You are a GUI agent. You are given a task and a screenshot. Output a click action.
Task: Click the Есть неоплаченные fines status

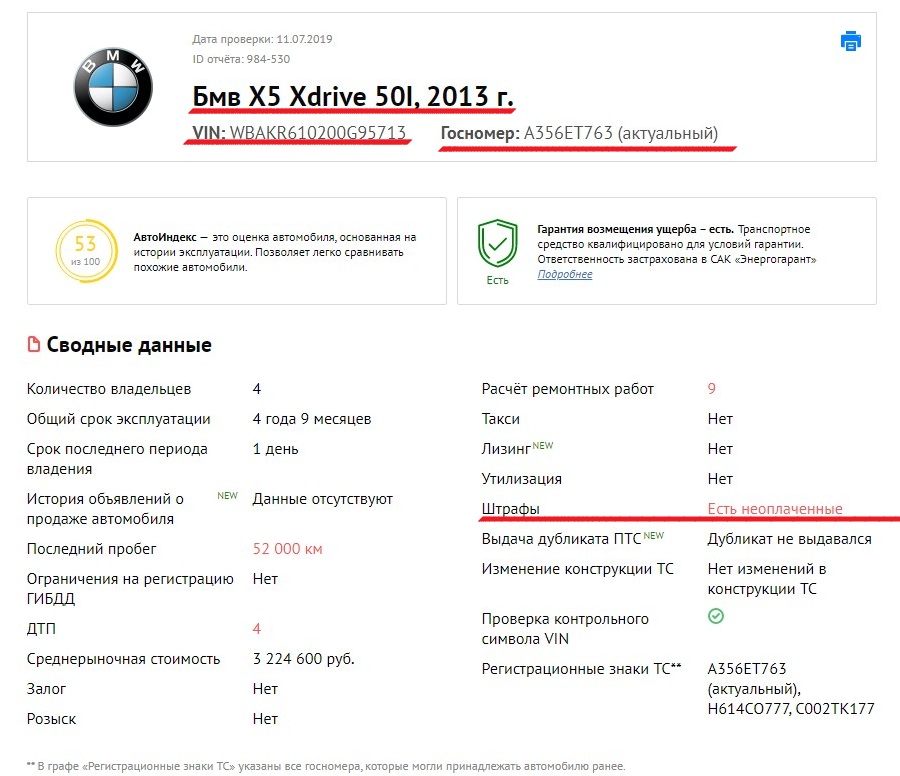(x=775, y=509)
